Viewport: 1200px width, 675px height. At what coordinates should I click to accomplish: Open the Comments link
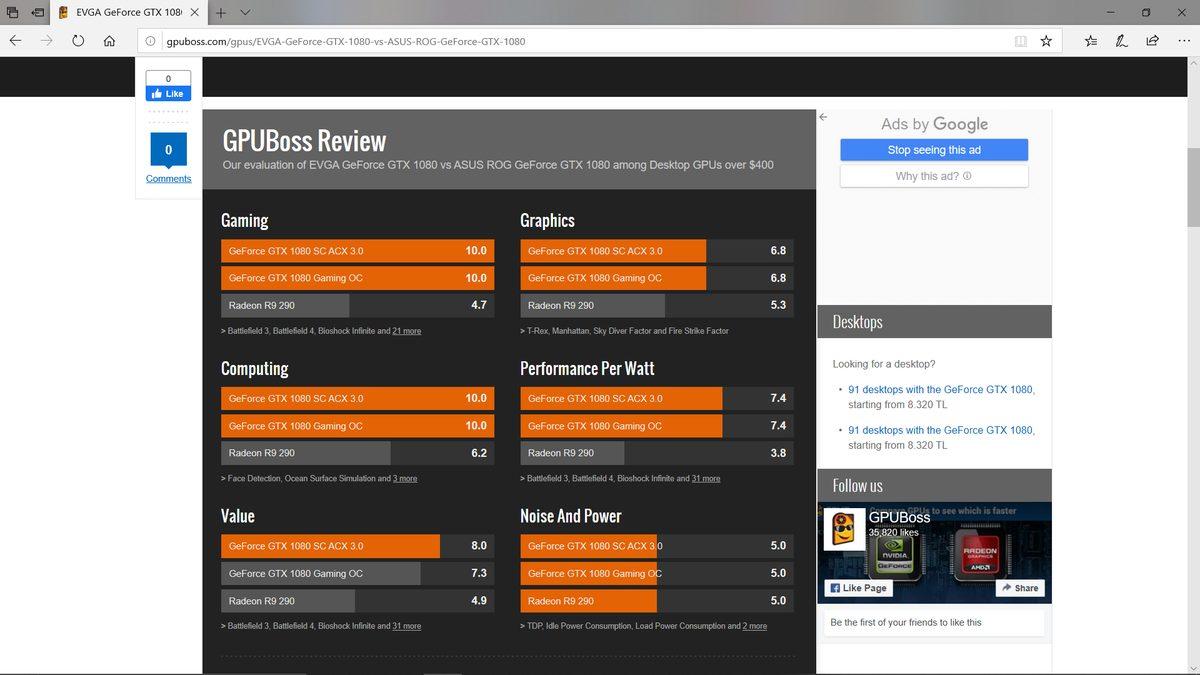(168, 179)
